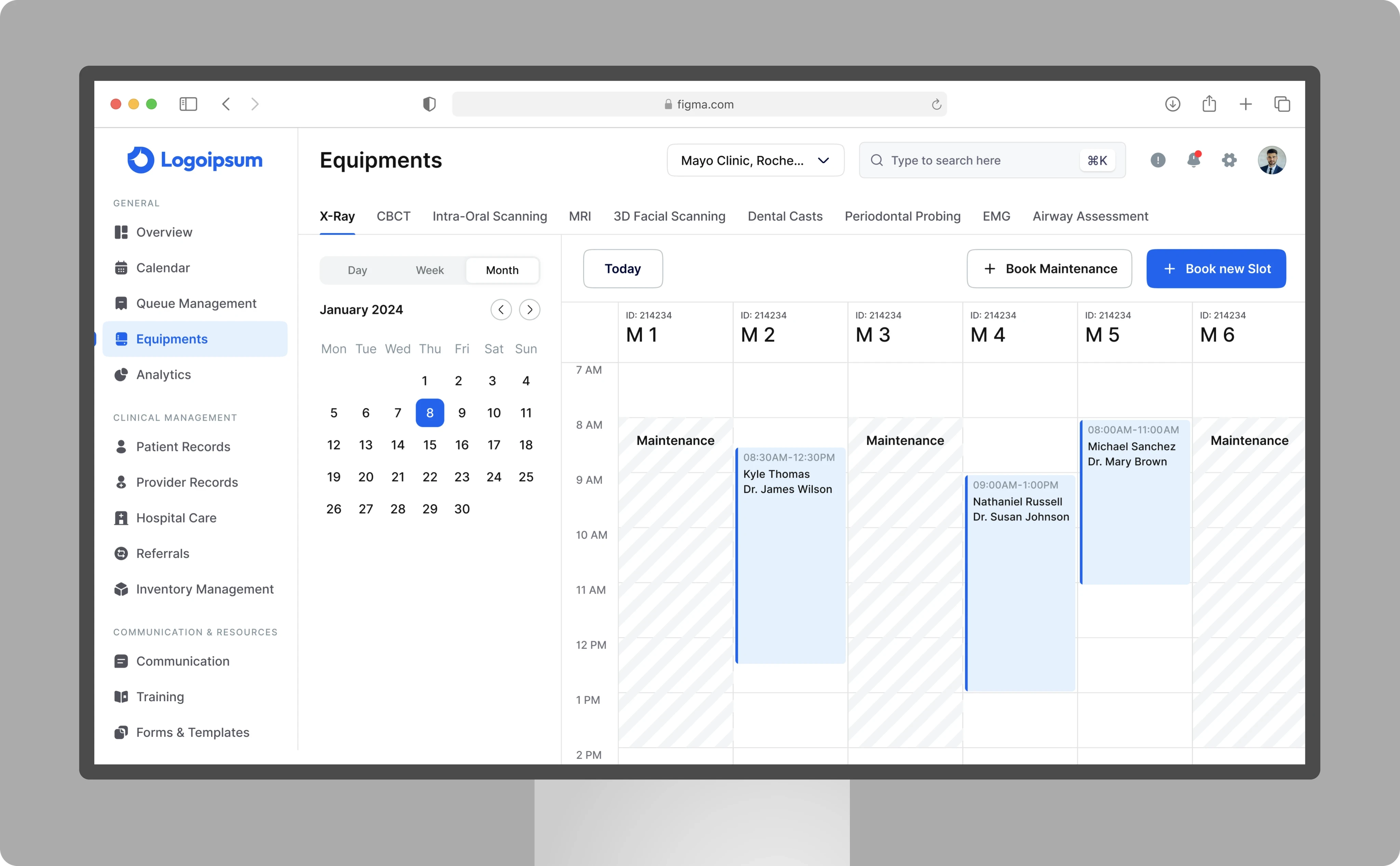The height and width of the screenshot is (866, 1400).
Task: Switch calendar view to Day
Action: (x=357, y=270)
